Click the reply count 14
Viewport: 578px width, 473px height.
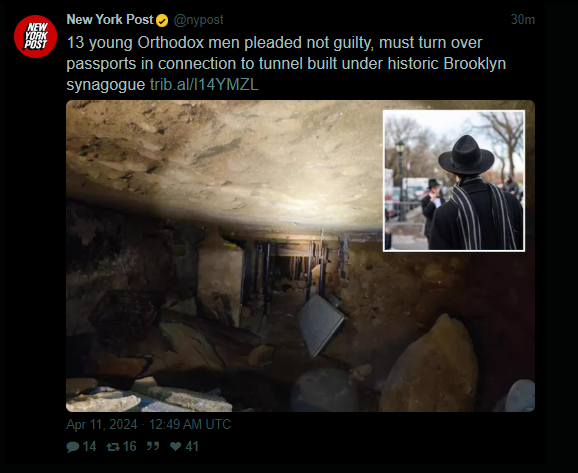pos(89,446)
